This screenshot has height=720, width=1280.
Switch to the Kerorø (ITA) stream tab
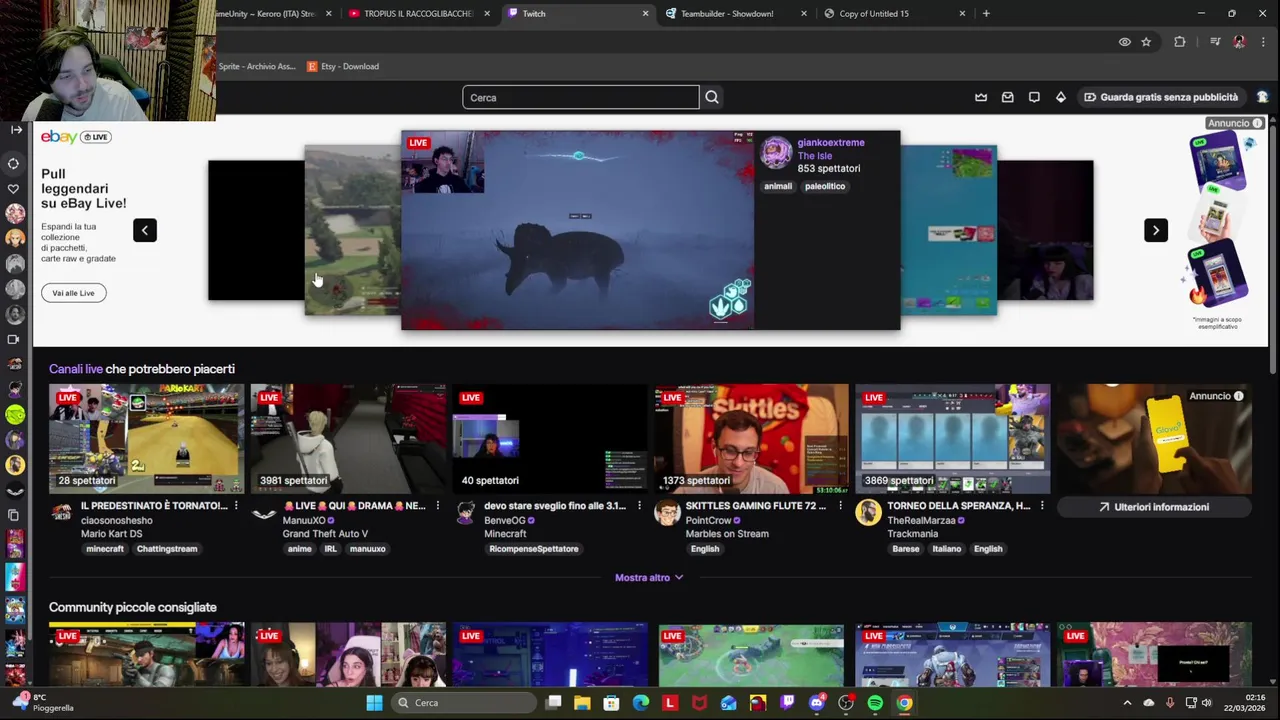274,14
